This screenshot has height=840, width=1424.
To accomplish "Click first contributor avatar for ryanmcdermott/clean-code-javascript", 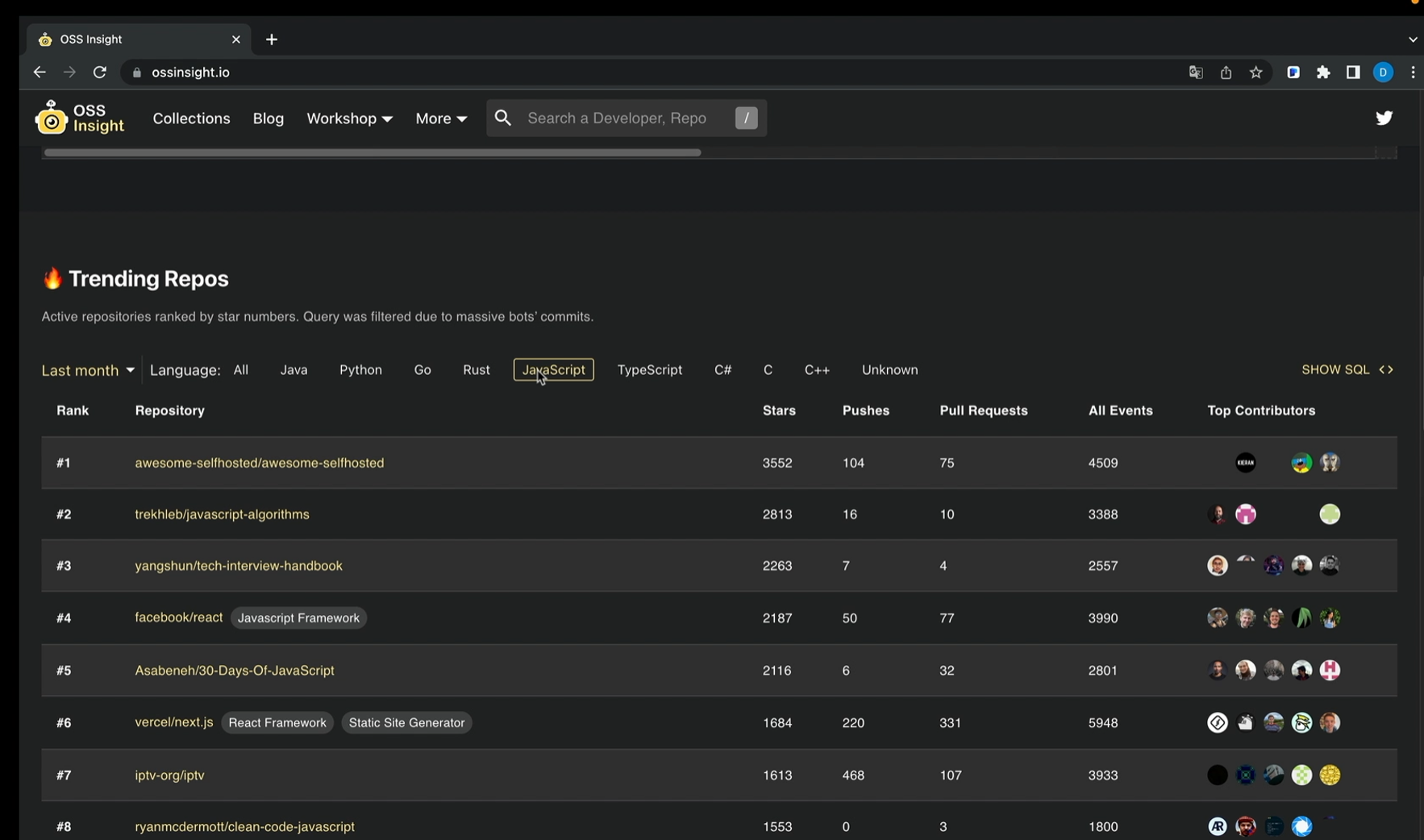I will click(x=1218, y=827).
